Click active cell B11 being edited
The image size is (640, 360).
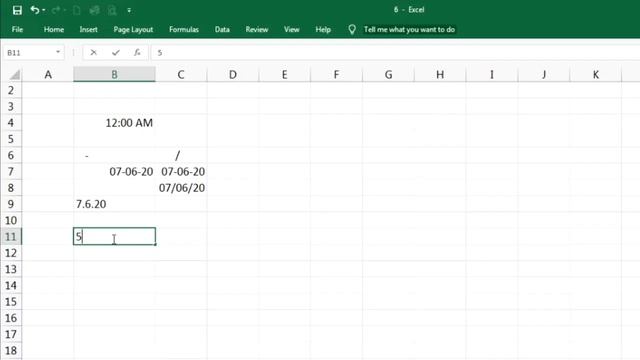[114, 236]
